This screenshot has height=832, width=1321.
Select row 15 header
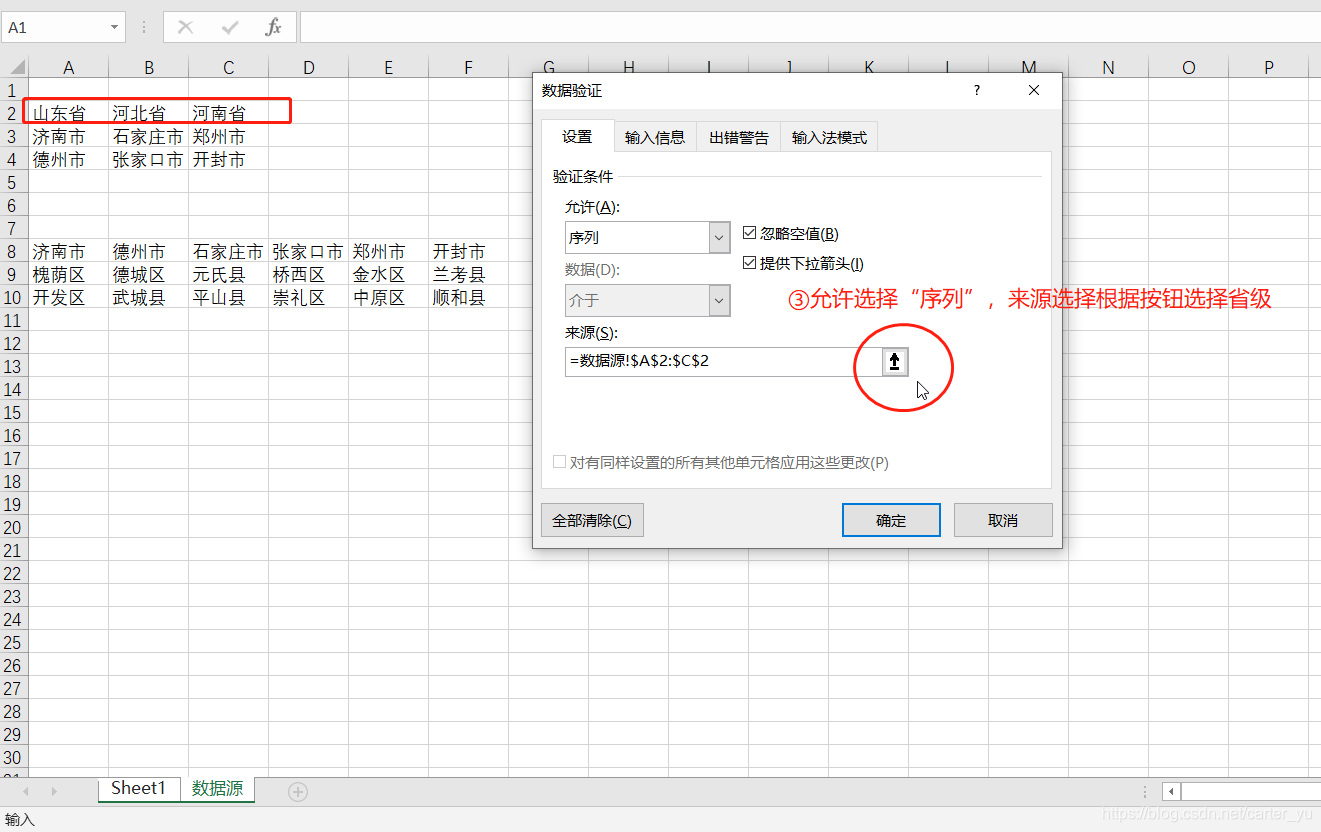[14, 412]
